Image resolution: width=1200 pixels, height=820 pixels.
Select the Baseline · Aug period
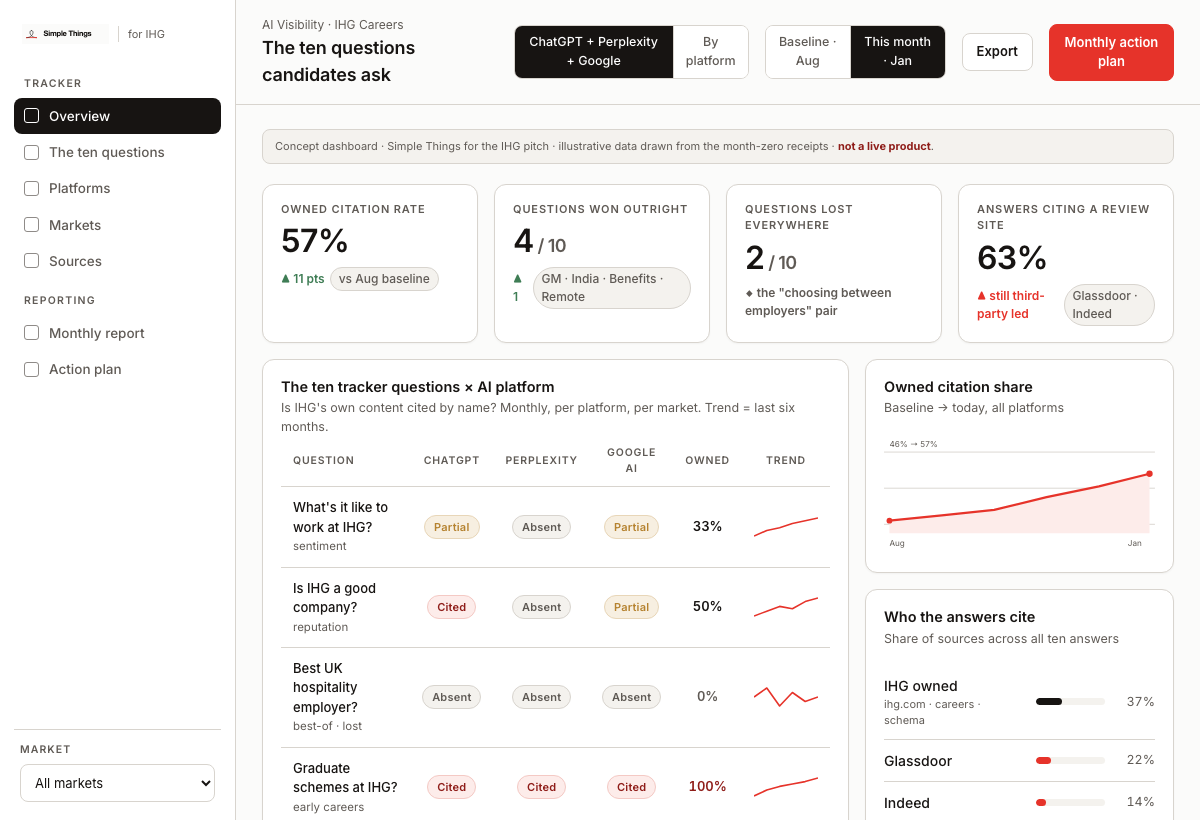coord(808,52)
